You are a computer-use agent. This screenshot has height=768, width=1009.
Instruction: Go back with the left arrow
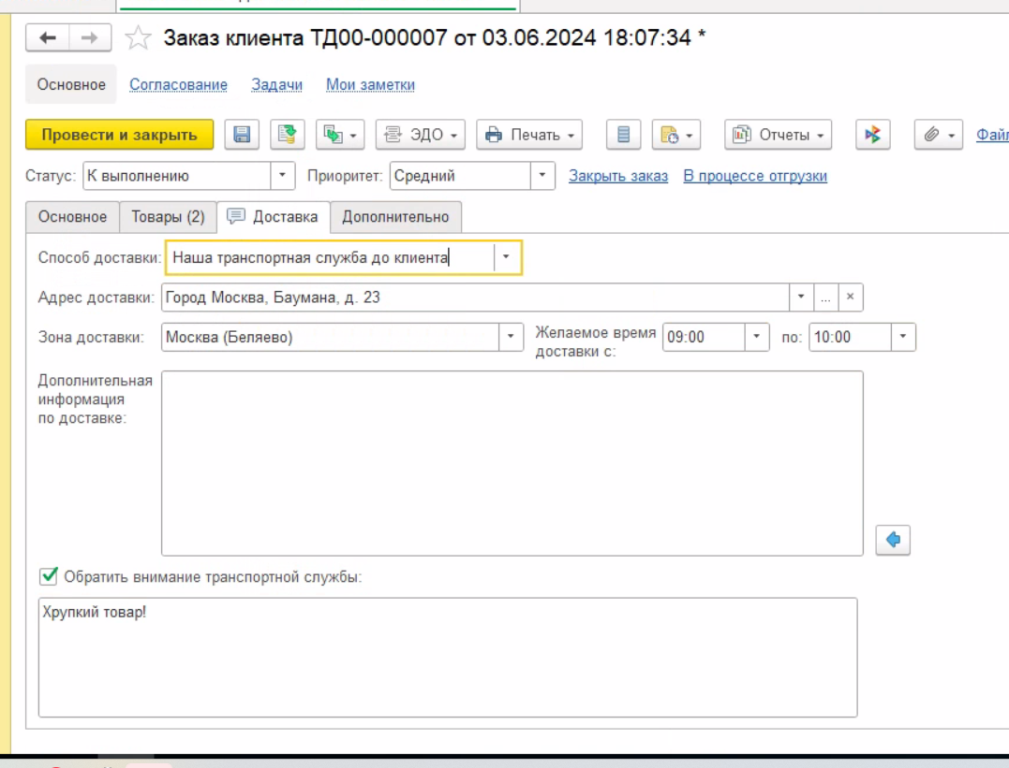click(49, 38)
